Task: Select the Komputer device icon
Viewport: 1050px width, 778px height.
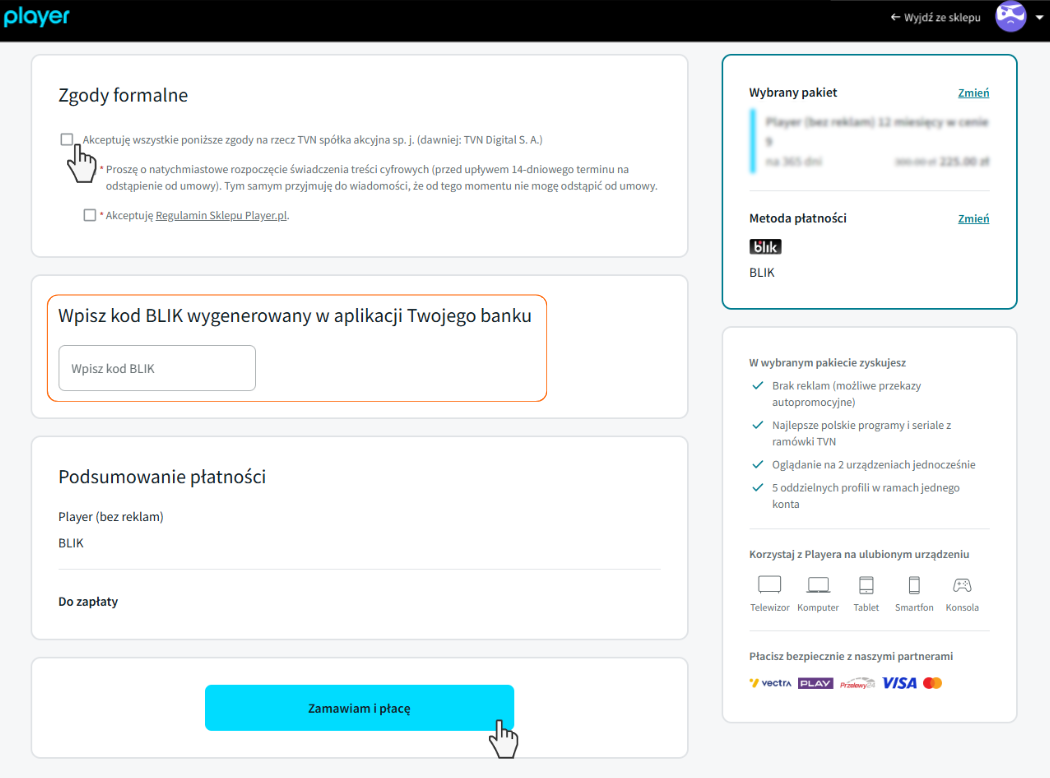Action: pyautogui.click(x=818, y=586)
